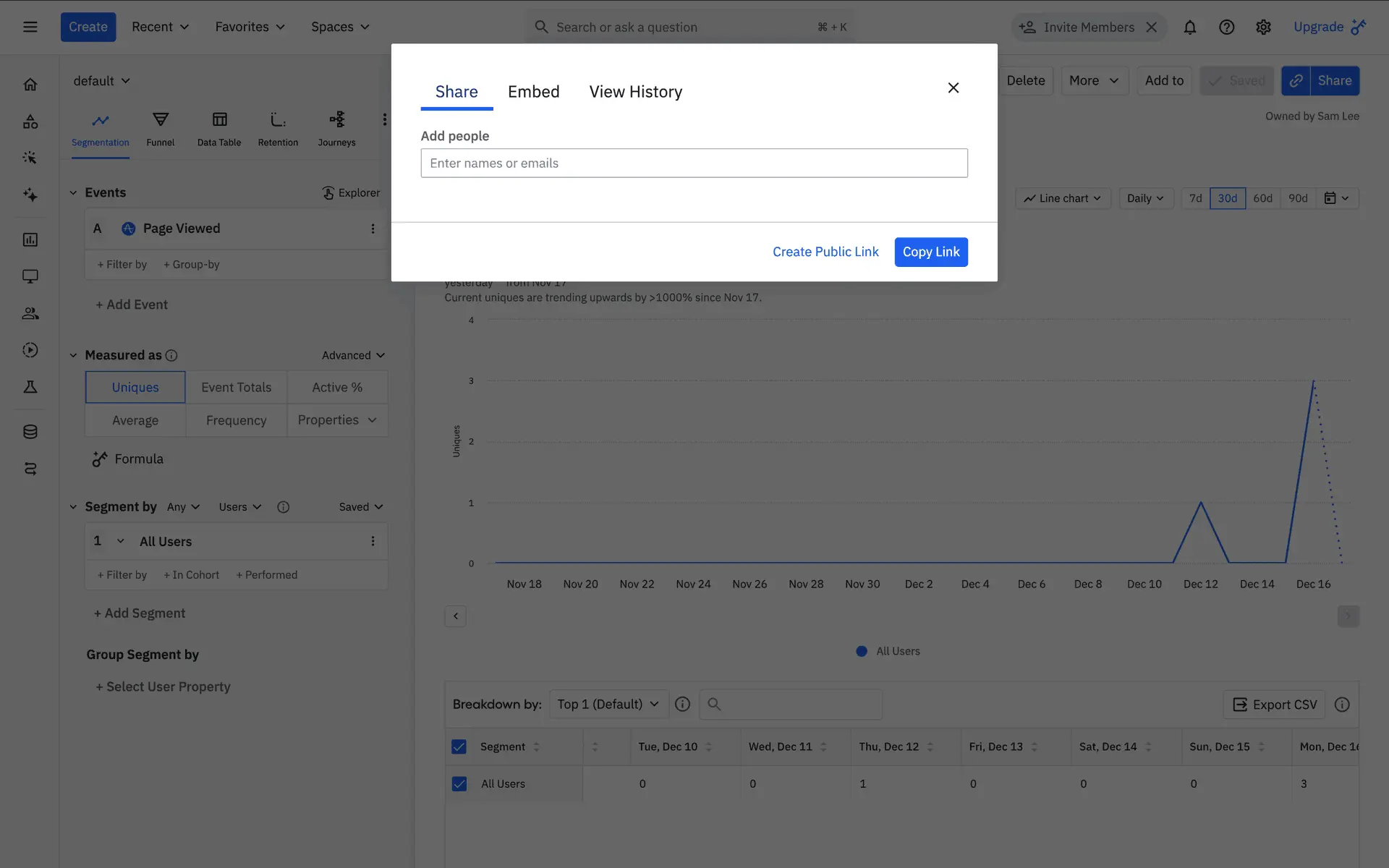Uncheck the All Users row checkbox

click(459, 783)
